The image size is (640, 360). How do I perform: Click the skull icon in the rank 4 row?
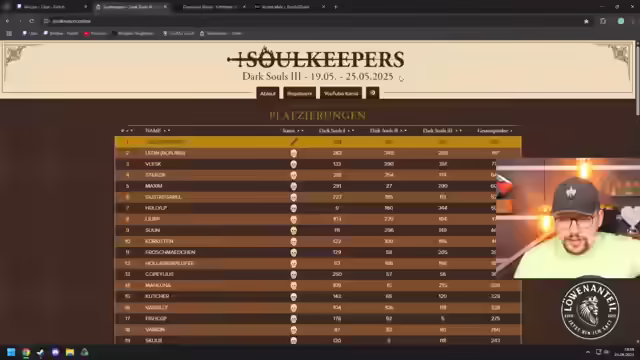pos(293,175)
